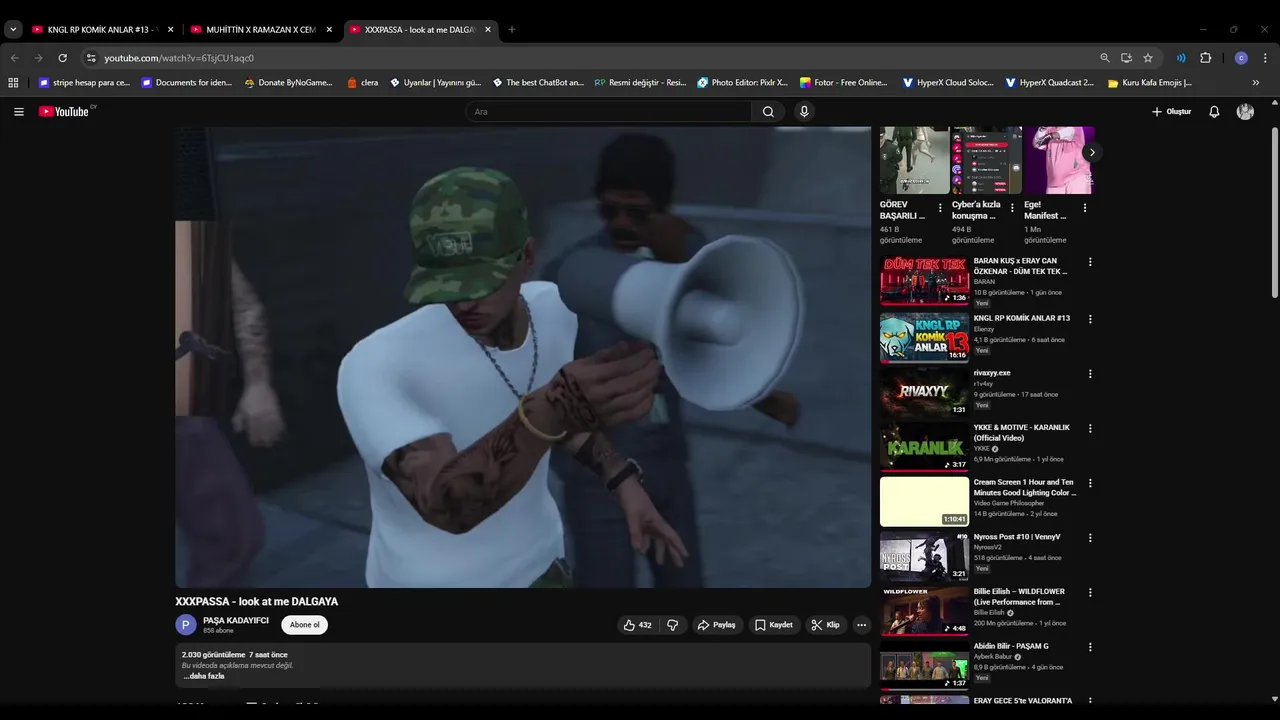The image size is (1280, 720).
Task: Open the KNGL RP KOMİK ANLAR 13 thumbnail
Action: click(924, 337)
